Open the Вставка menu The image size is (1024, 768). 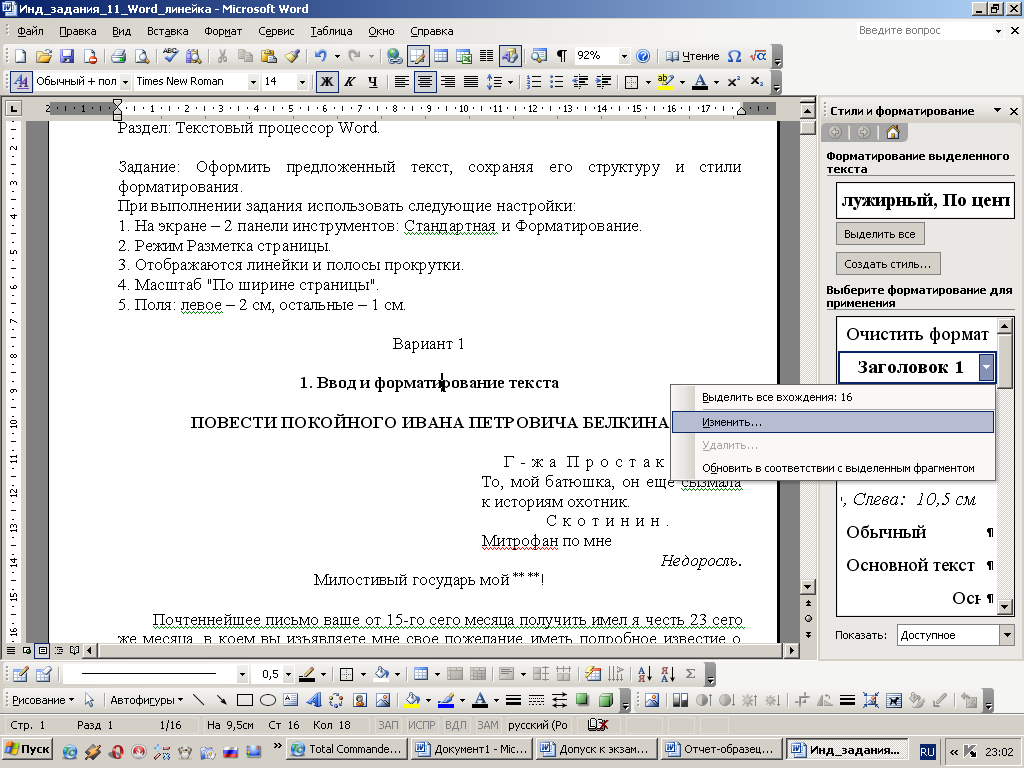click(x=167, y=31)
